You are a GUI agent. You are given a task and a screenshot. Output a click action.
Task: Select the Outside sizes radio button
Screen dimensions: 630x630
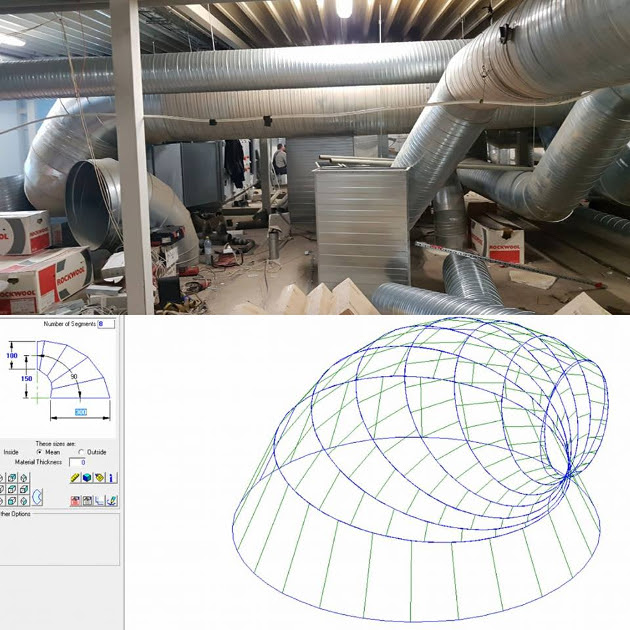[x=78, y=452]
